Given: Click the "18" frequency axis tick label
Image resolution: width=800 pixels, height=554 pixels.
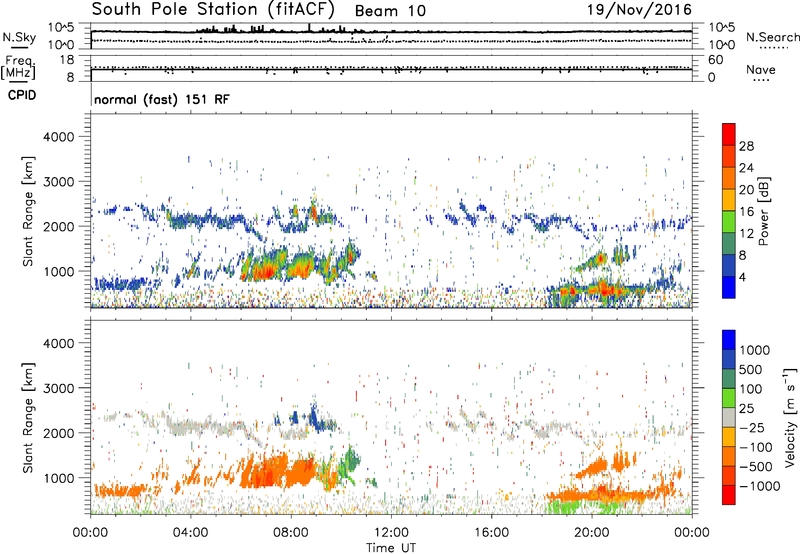Looking at the screenshot, I should 67,60.
